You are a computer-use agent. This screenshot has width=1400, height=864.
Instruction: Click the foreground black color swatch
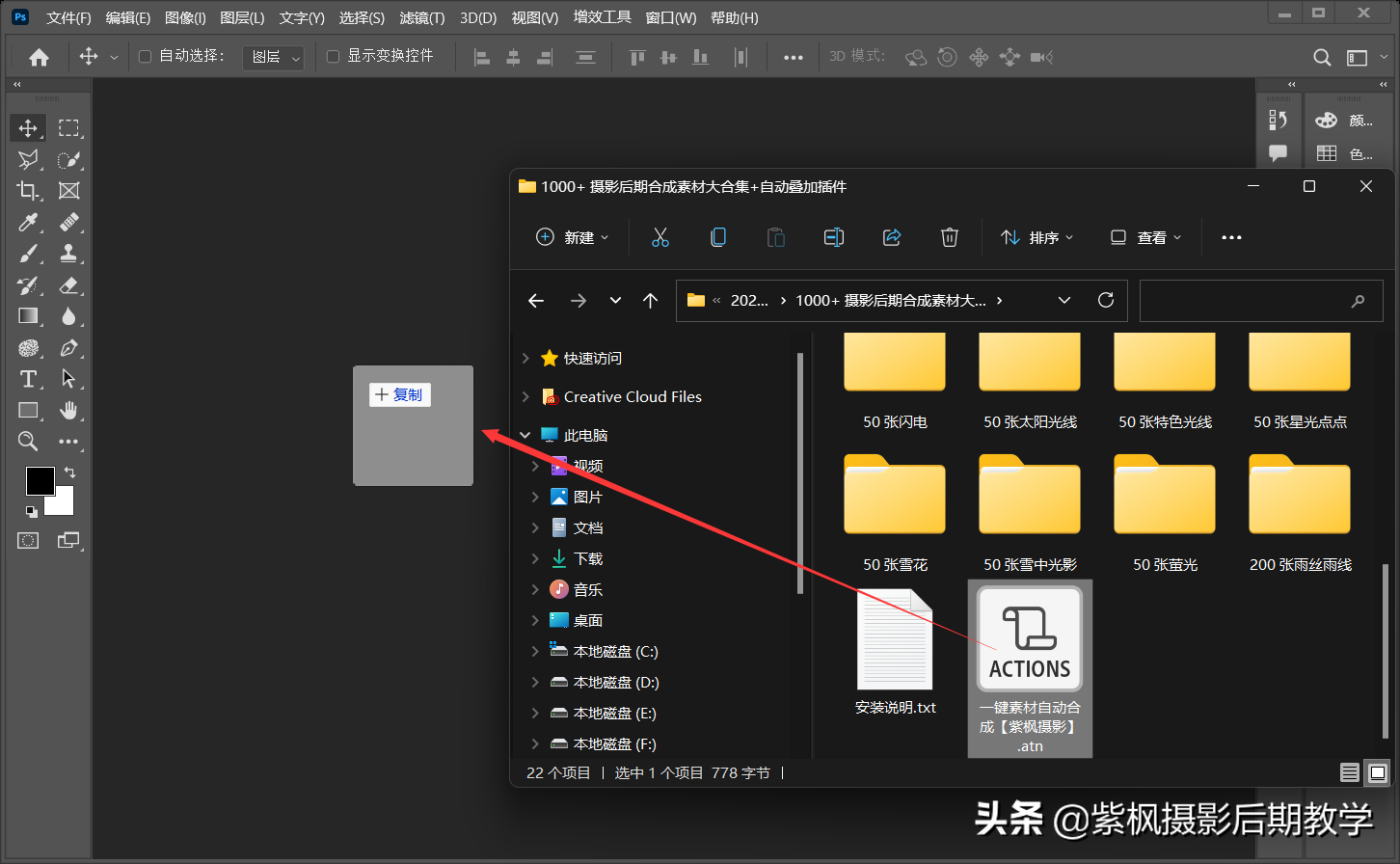tap(39, 480)
